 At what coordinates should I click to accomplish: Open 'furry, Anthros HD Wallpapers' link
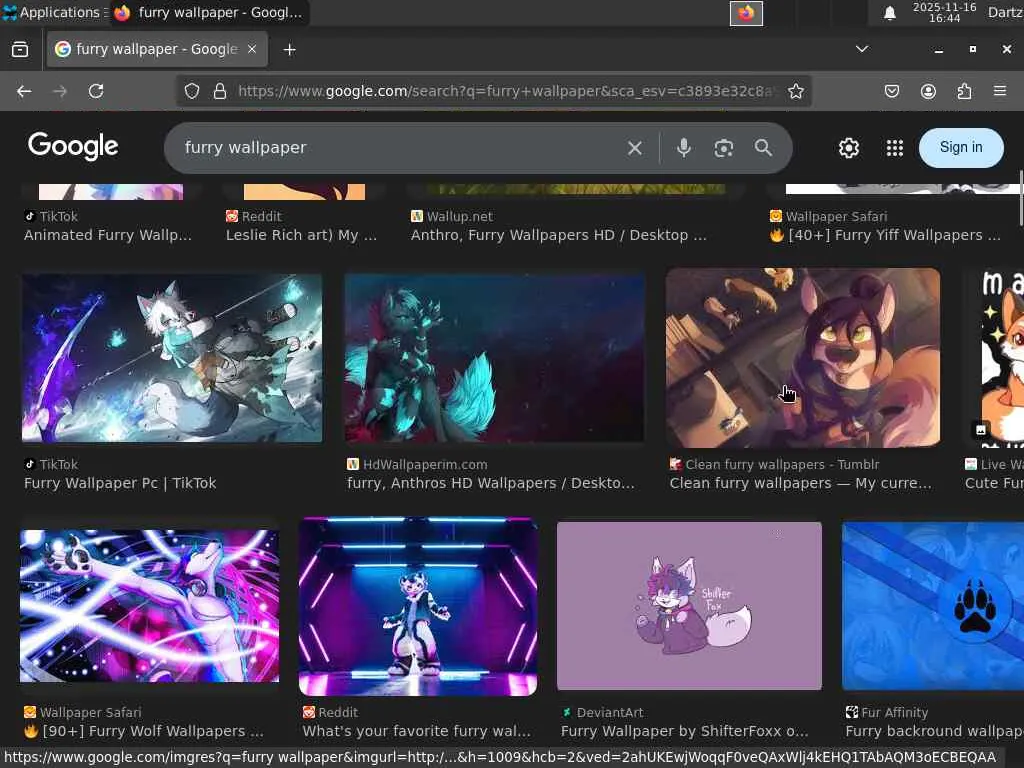click(490, 483)
